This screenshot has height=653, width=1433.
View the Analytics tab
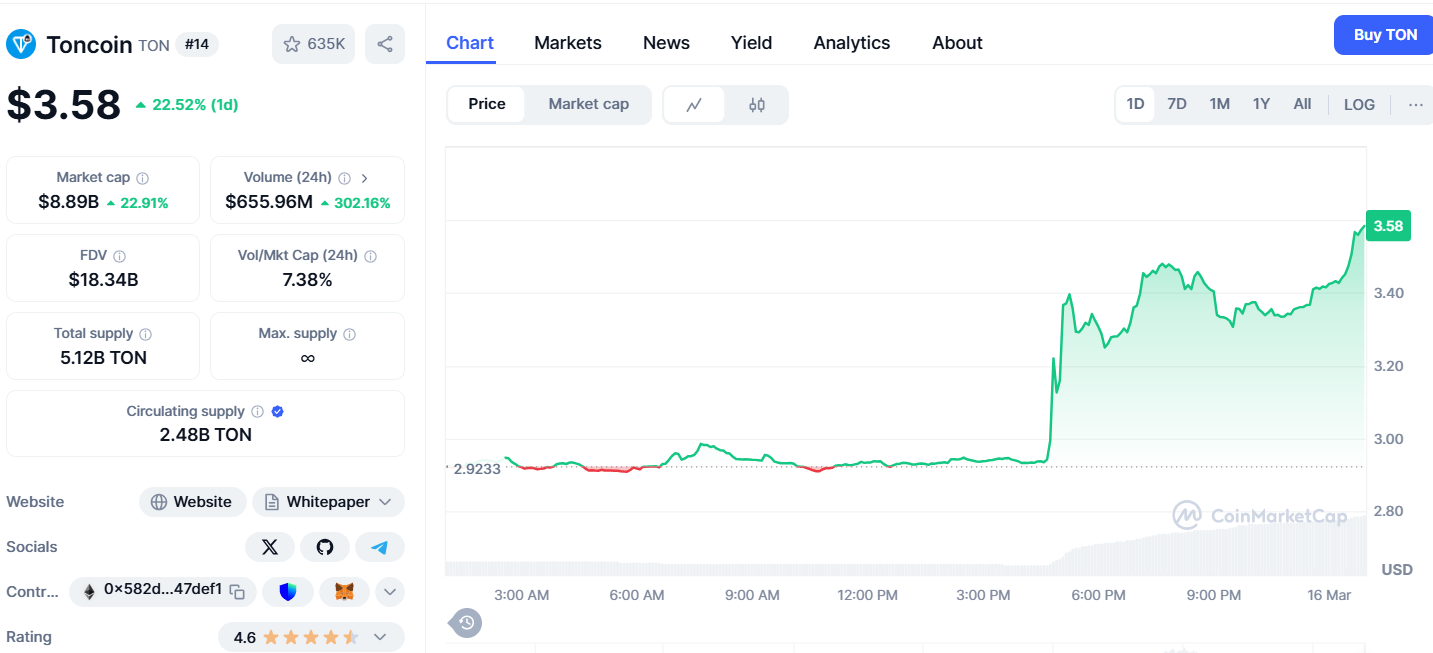pyautogui.click(x=852, y=43)
